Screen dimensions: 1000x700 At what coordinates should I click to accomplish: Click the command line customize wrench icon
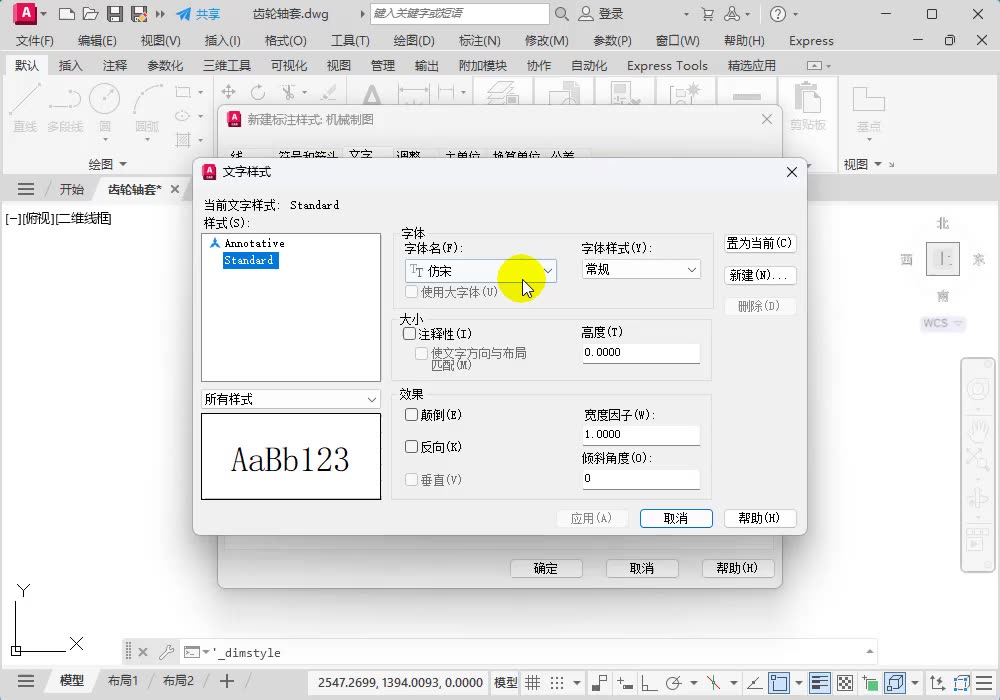click(166, 652)
